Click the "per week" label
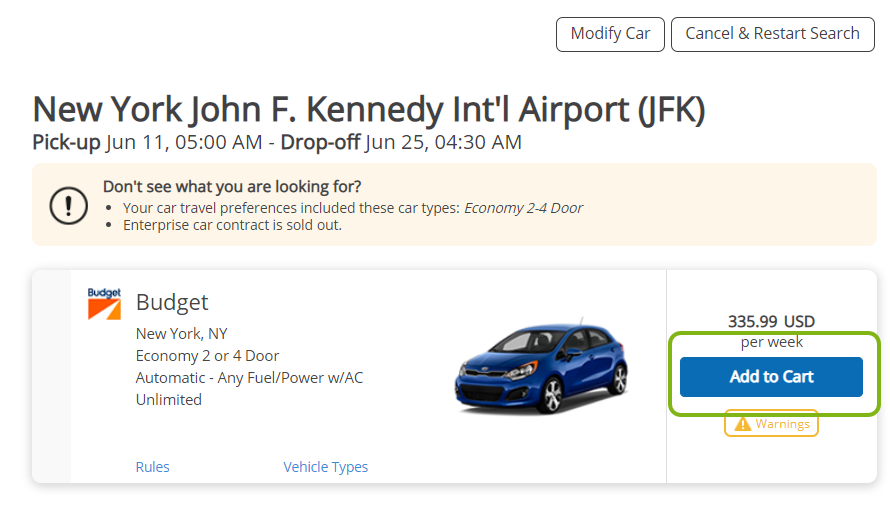The height and width of the screenshot is (505, 890). [x=772, y=342]
